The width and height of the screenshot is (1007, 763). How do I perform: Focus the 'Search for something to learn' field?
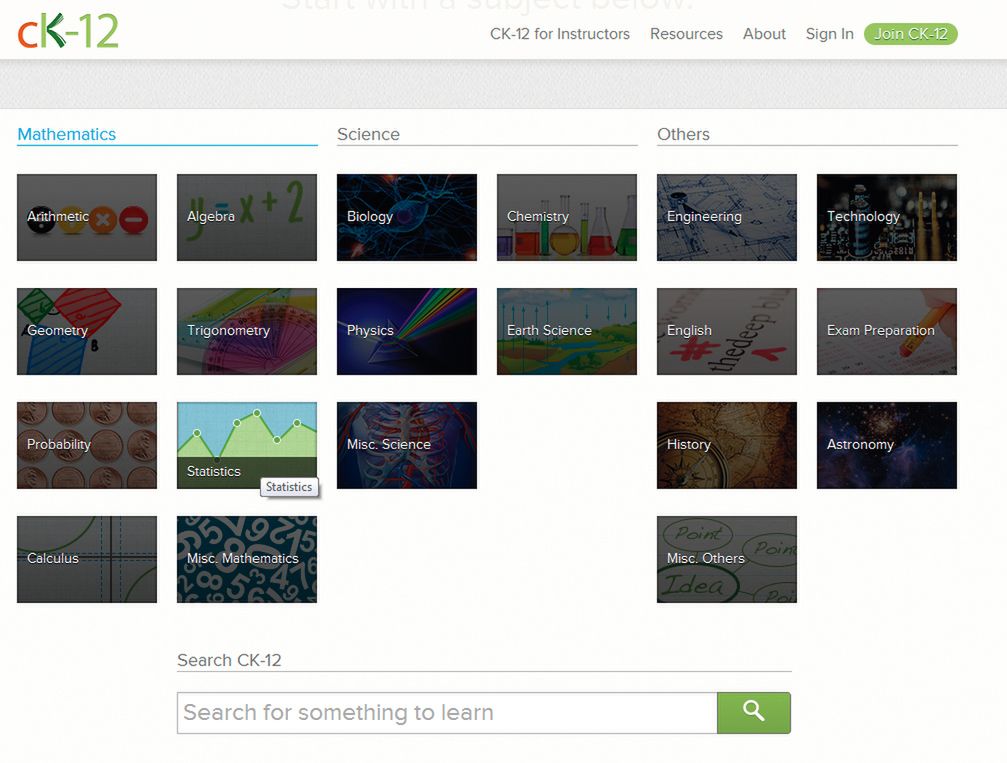tap(447, 712)
